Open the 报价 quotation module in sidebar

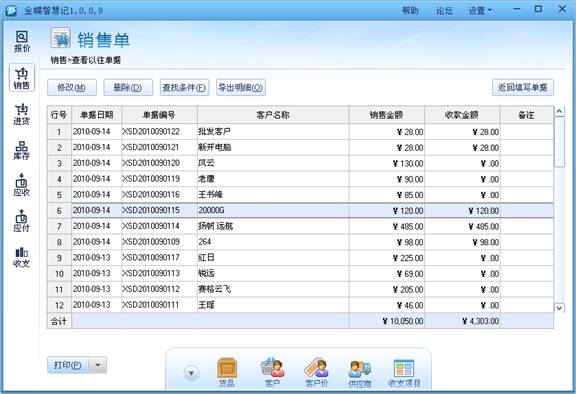(22, 41)
